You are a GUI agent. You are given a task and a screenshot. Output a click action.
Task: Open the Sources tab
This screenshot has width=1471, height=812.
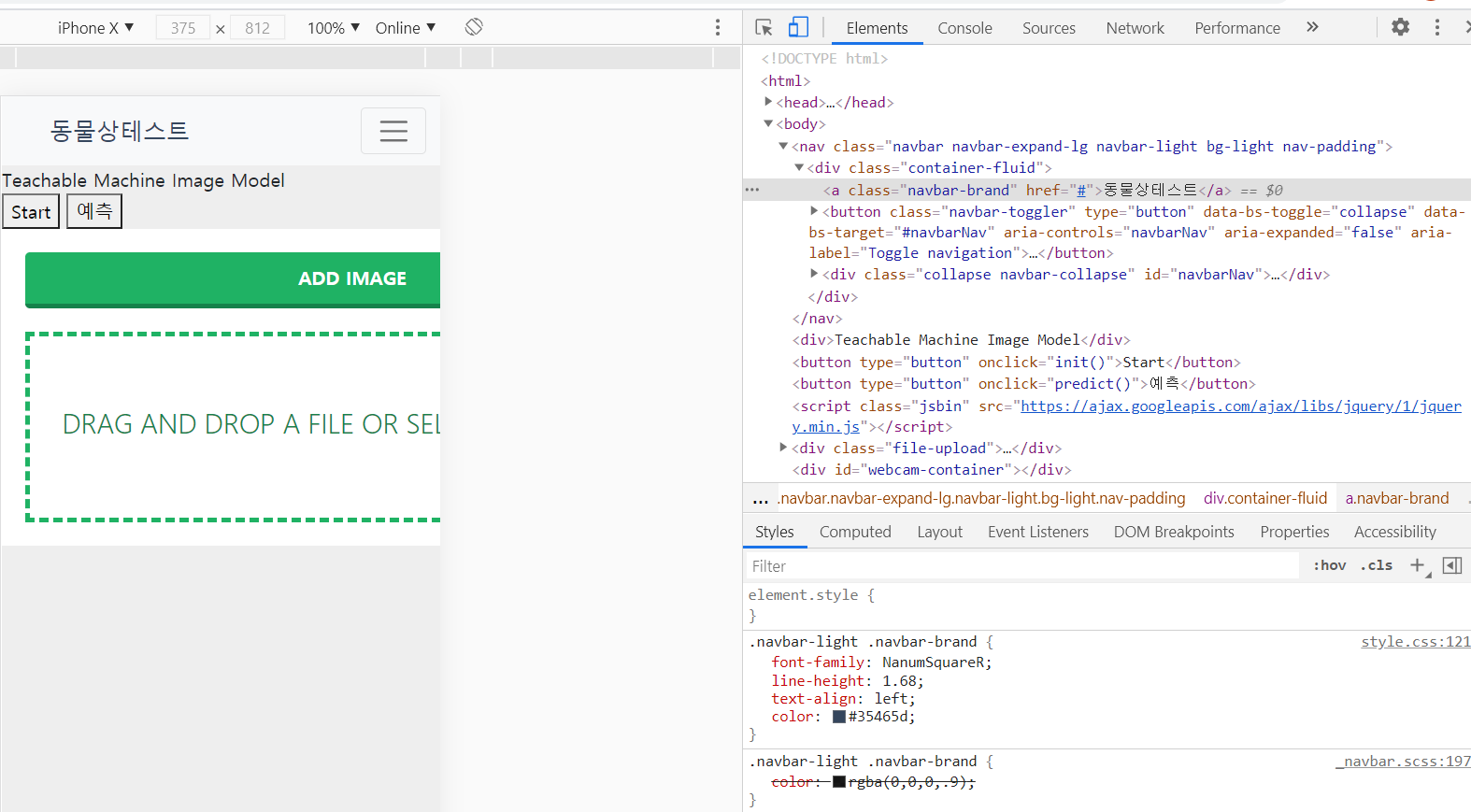1049,28
